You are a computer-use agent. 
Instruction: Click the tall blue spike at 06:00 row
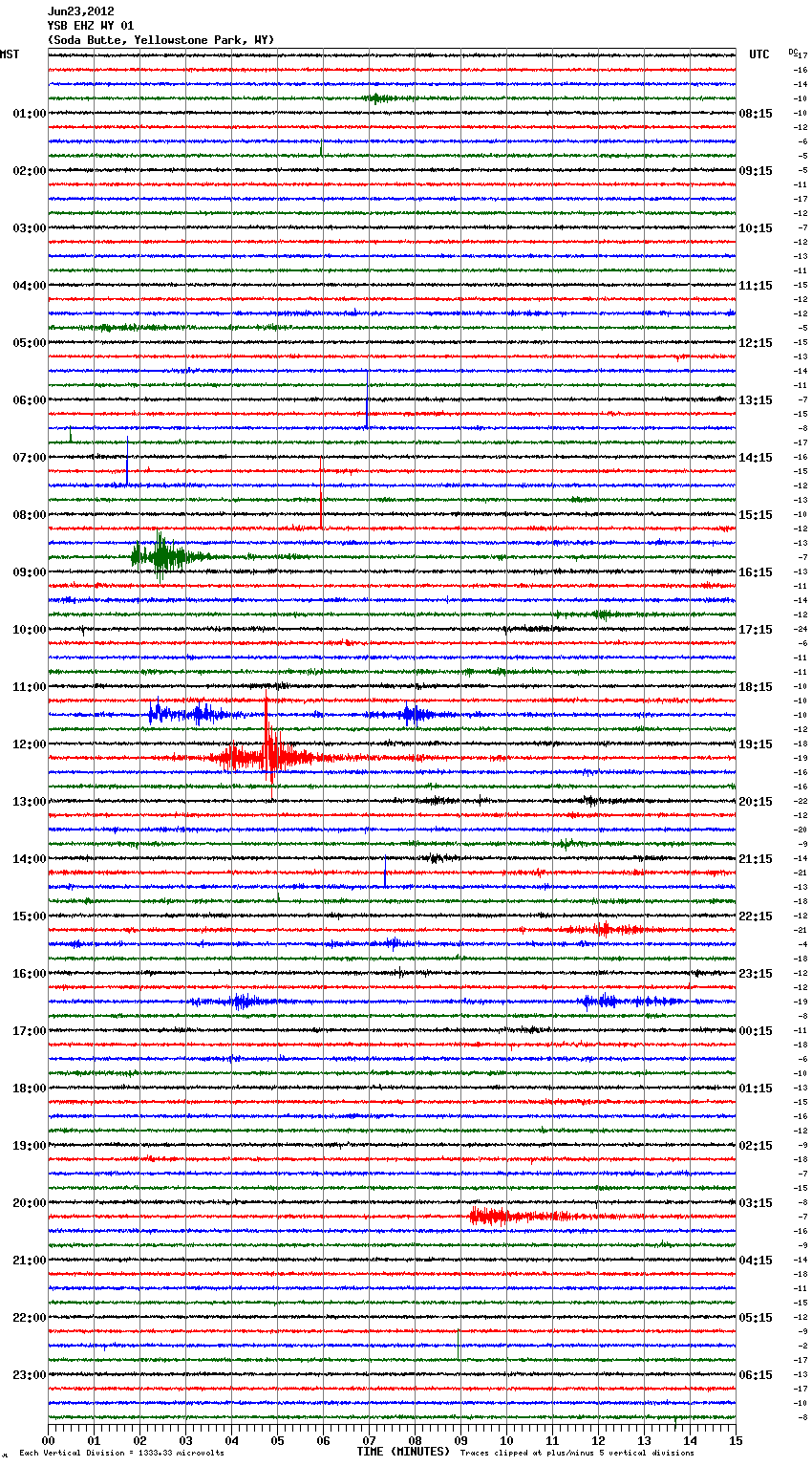point(367,399)
